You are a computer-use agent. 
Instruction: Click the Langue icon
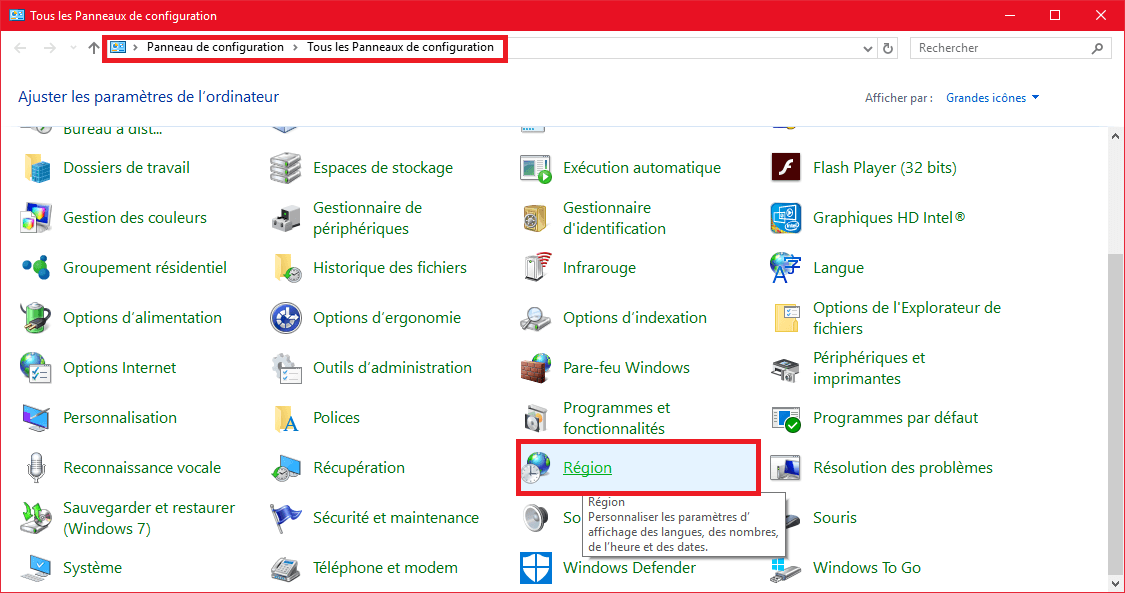[785, 268]
